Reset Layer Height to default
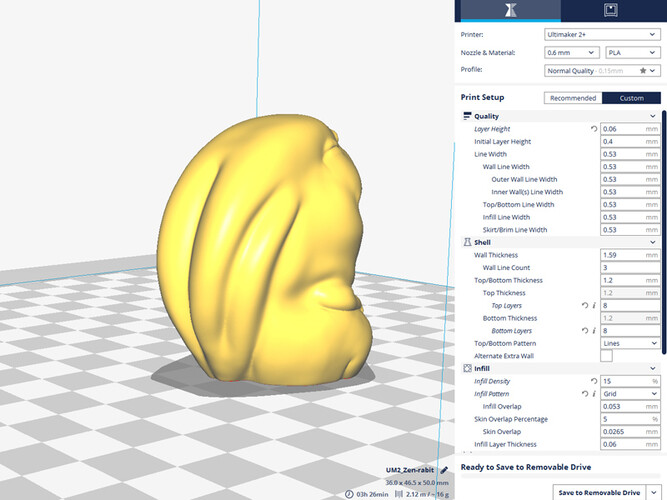Viewport: 667px width, 500px height. 594,129
